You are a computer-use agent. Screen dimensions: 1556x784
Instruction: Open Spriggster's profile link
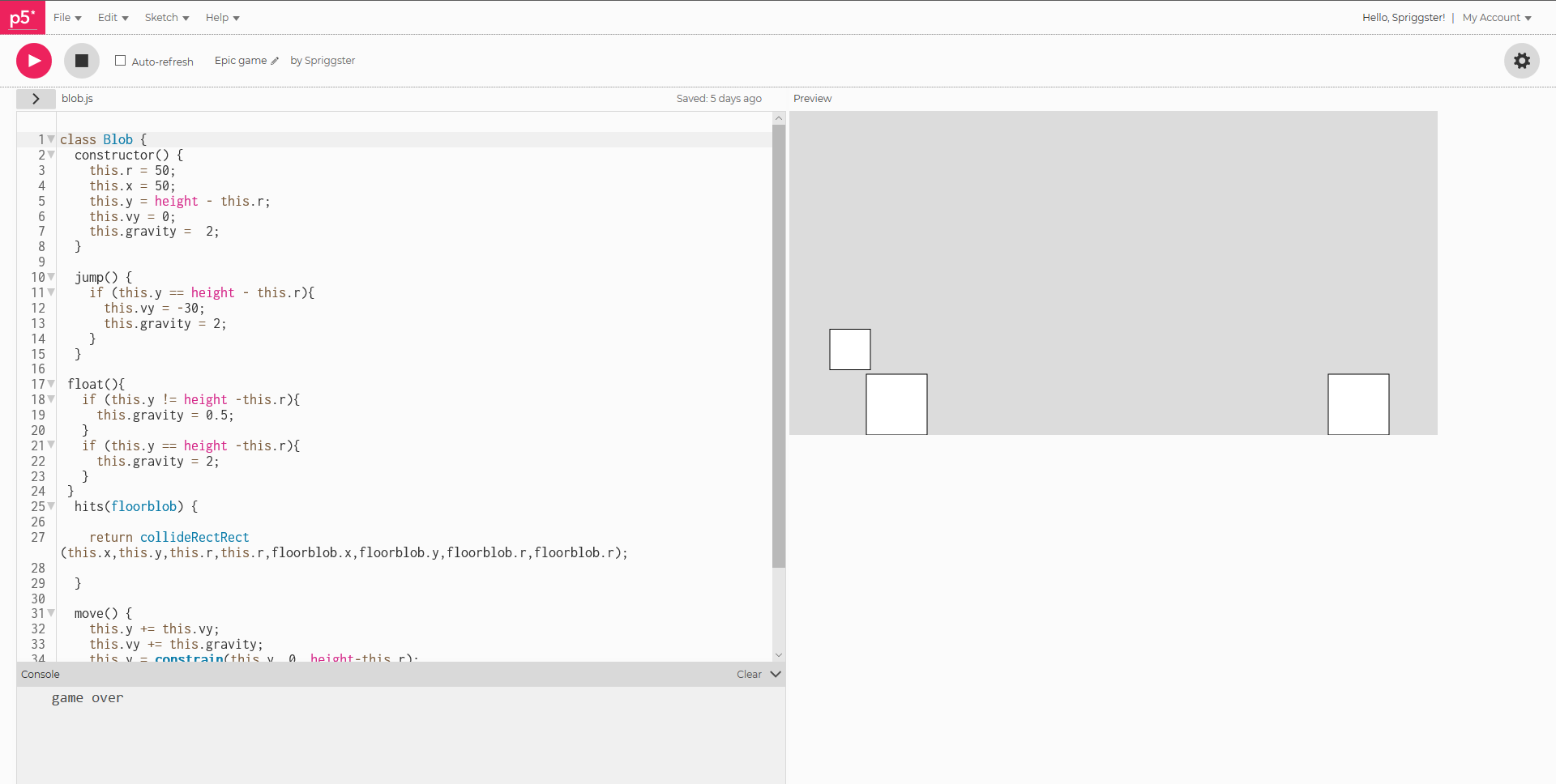coord(329,61)
